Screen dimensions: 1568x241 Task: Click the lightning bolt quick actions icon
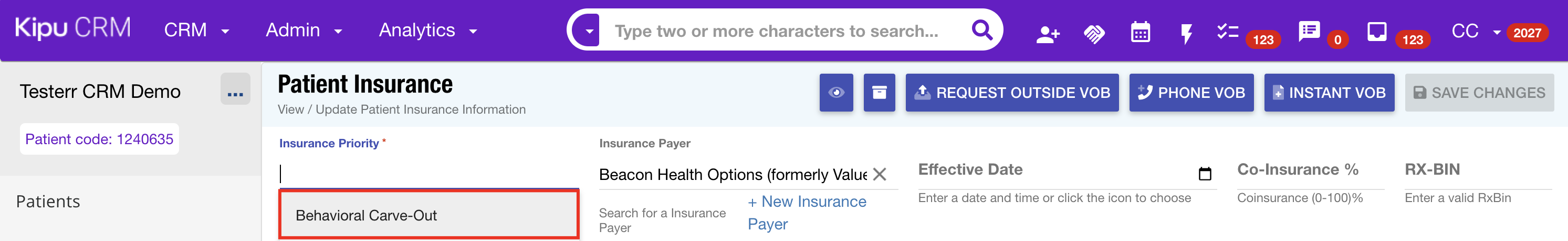point(1186,34)
